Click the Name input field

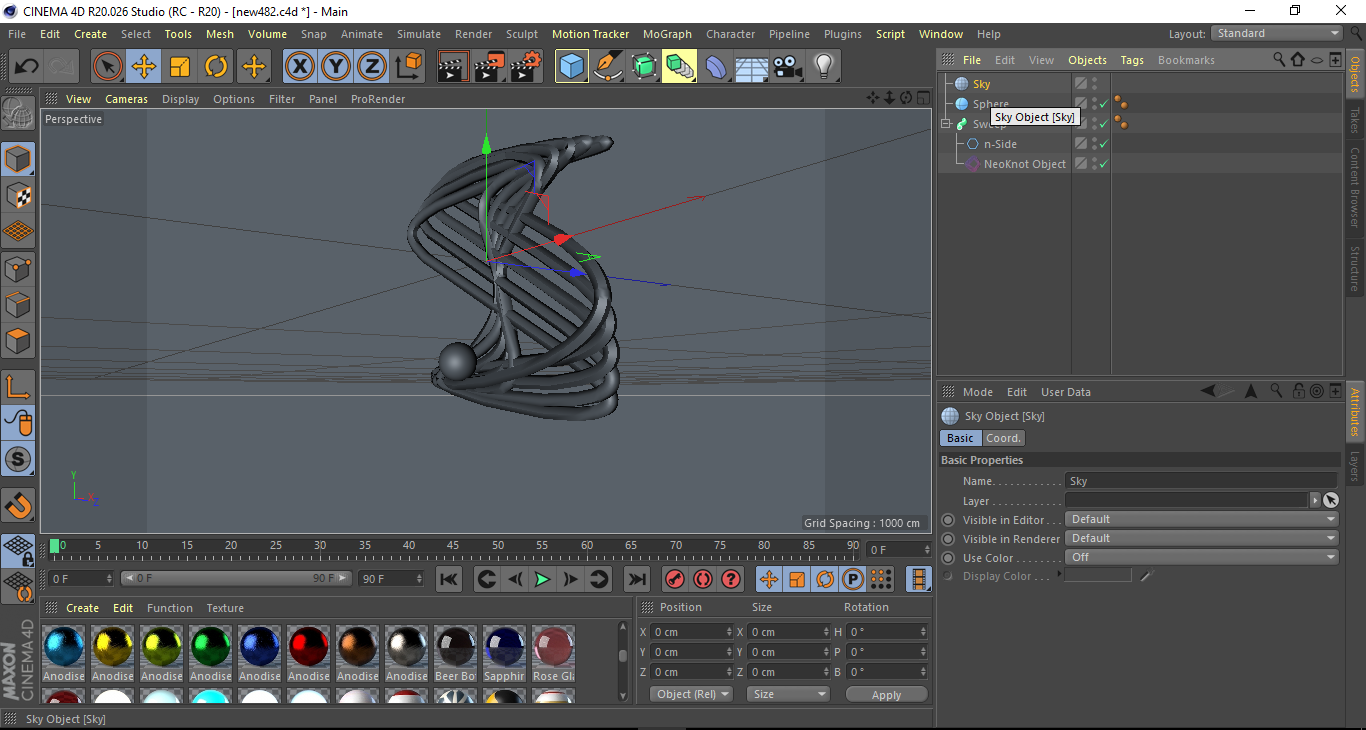tap(1201, 481)
